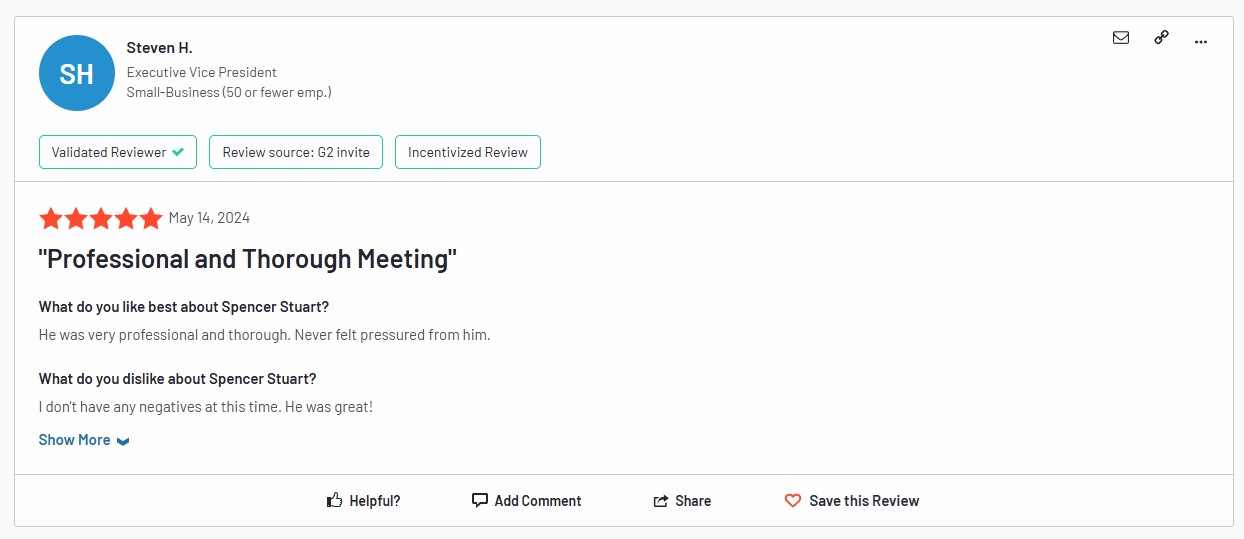Click the Review source: G2 invite badge
This screenshot has width=1244, height=539.
(x=296, y=152)
